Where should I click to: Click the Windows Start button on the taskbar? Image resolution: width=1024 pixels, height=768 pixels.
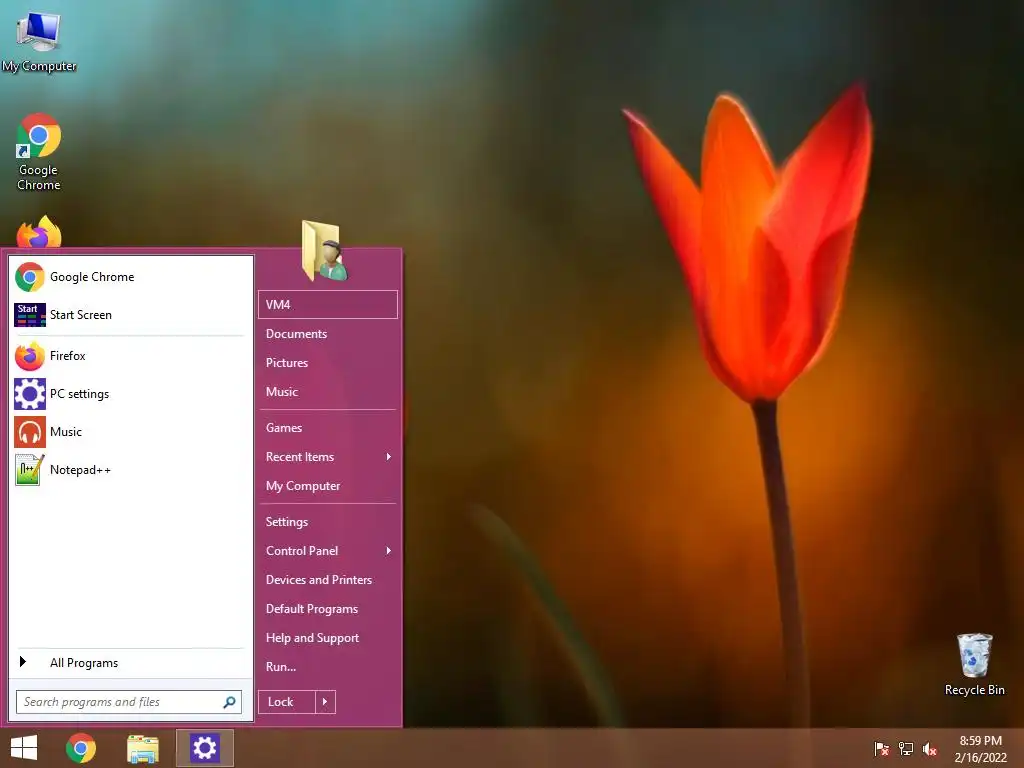pyautogui.click(x=24, y=748)
